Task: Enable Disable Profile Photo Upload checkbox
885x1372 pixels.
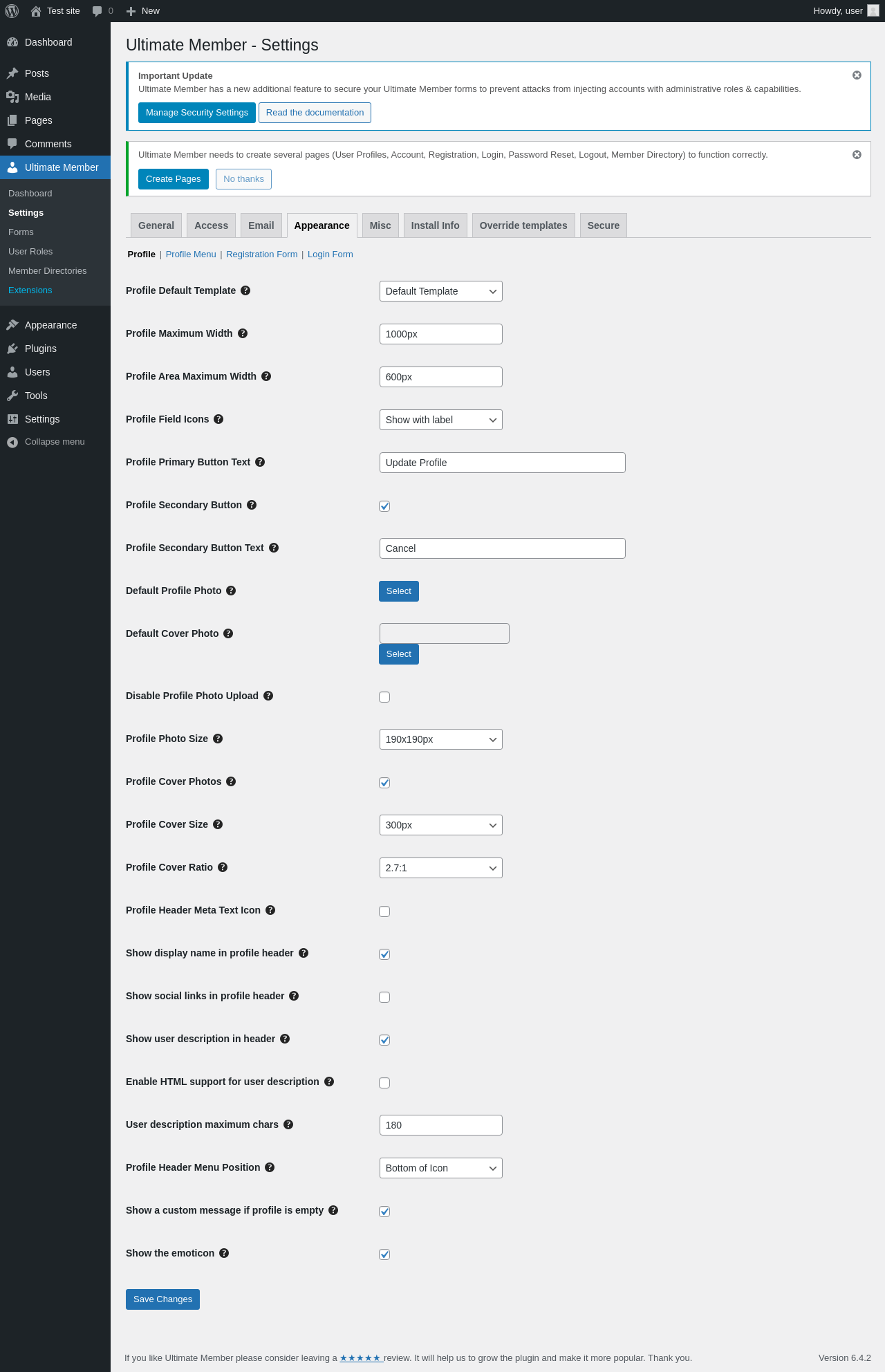Action: click(384, 697)
